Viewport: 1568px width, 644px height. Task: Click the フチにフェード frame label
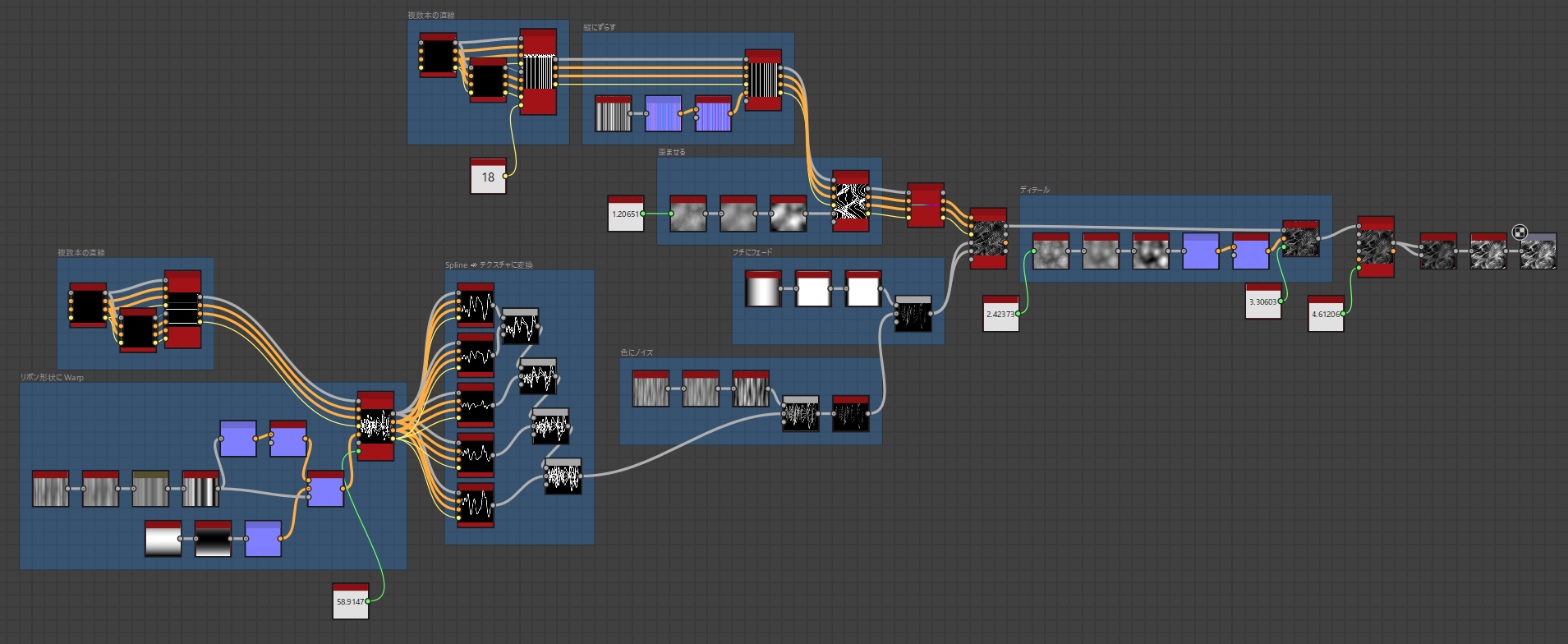click(752, 253)
